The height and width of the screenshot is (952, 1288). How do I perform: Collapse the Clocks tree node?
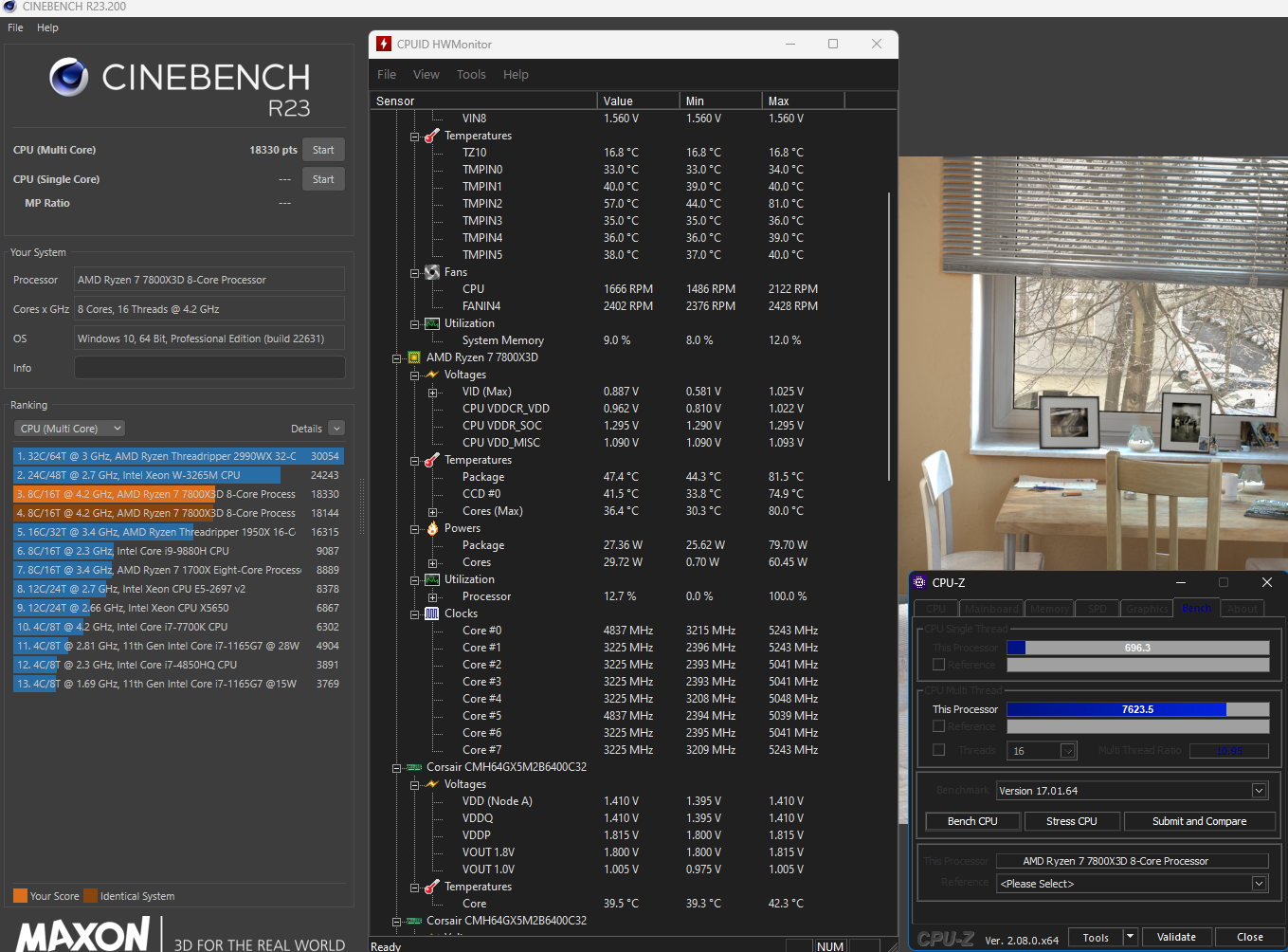[x=414, y=614]
